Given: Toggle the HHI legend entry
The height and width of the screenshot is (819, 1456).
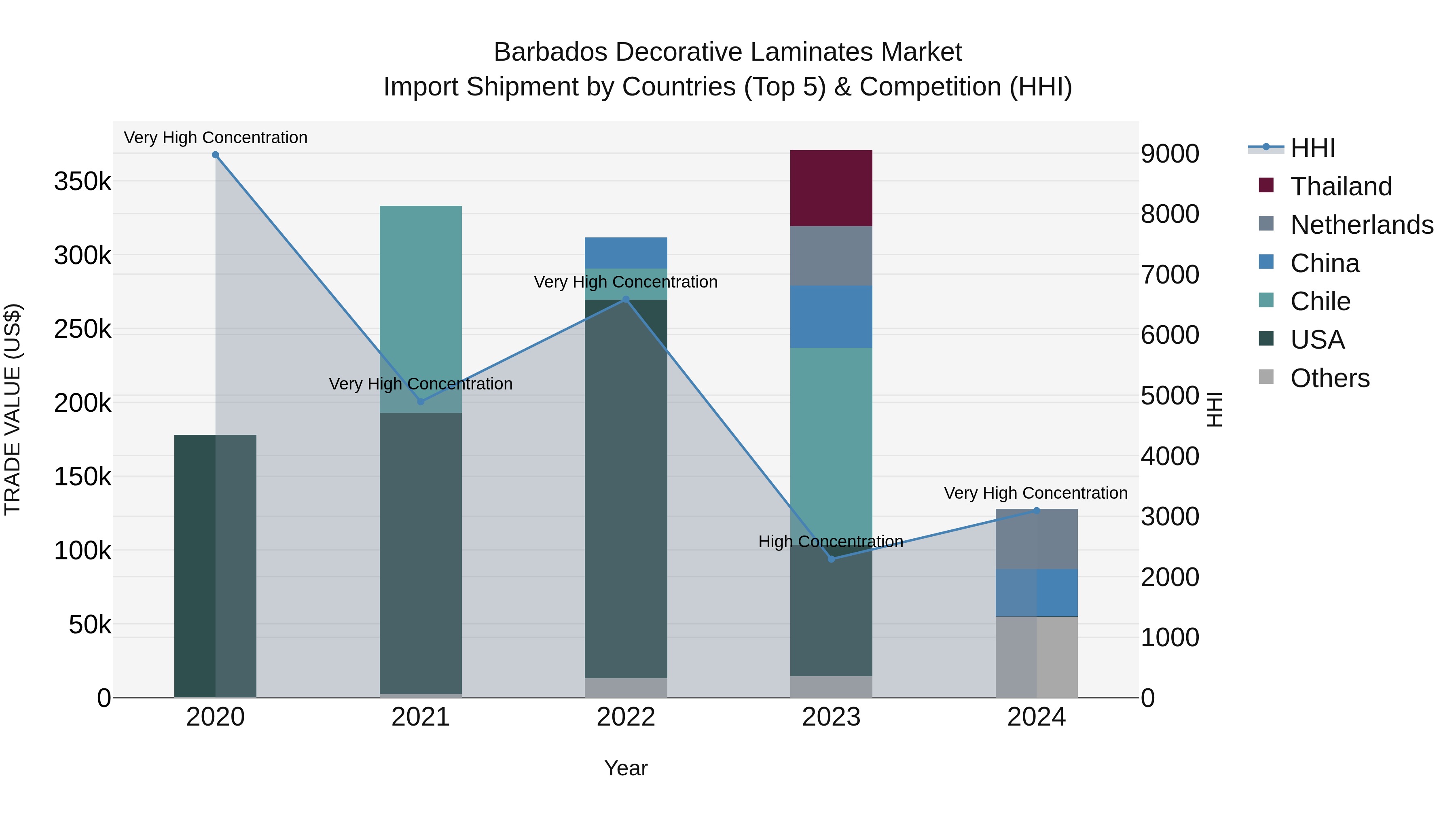Looking at the screenshot, I should [x=1292, y=148].
